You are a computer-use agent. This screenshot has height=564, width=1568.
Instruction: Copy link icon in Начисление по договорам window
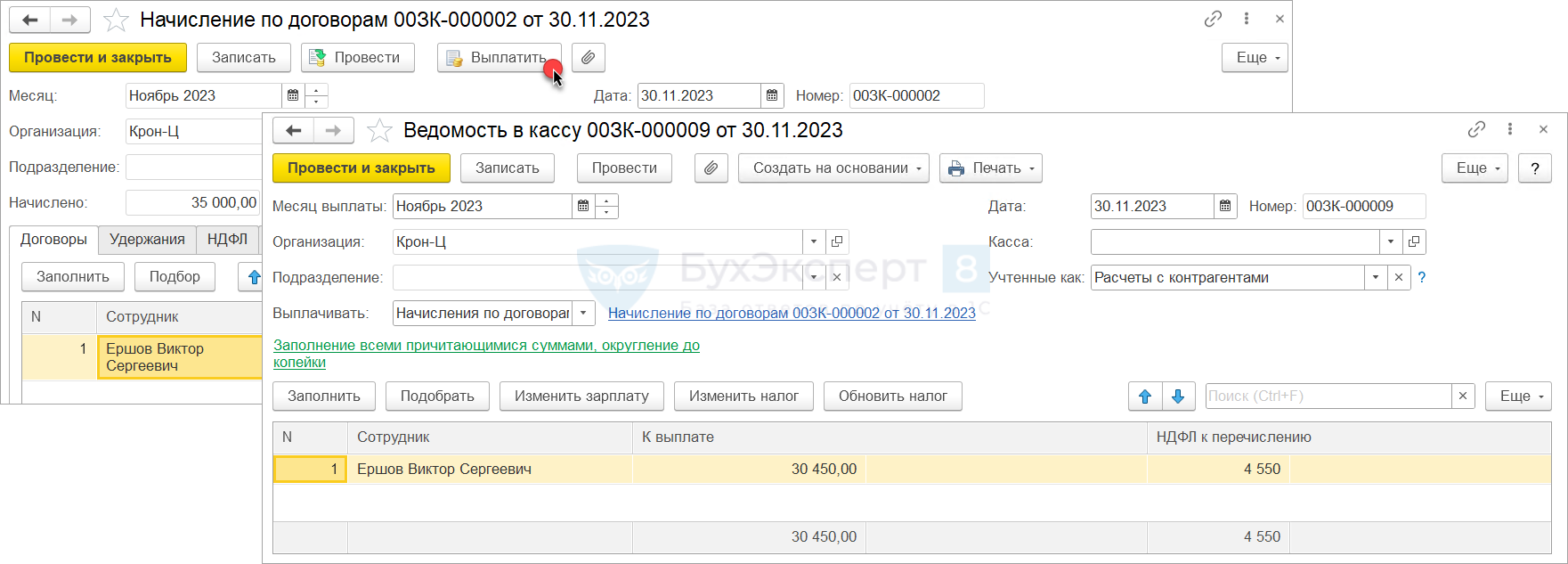click(1213, 19)
